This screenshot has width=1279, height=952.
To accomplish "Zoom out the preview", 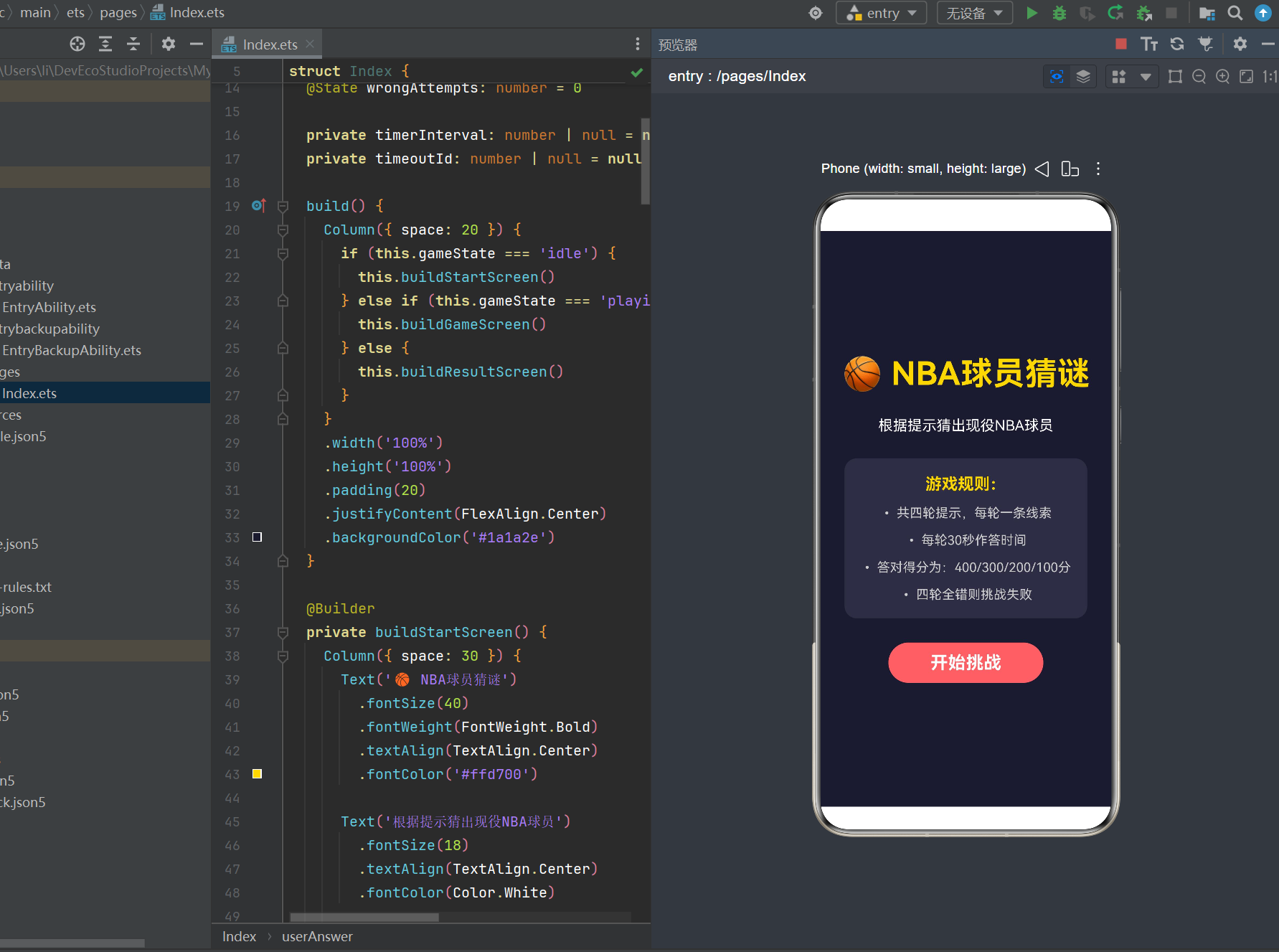I will tap(1199, 77).
